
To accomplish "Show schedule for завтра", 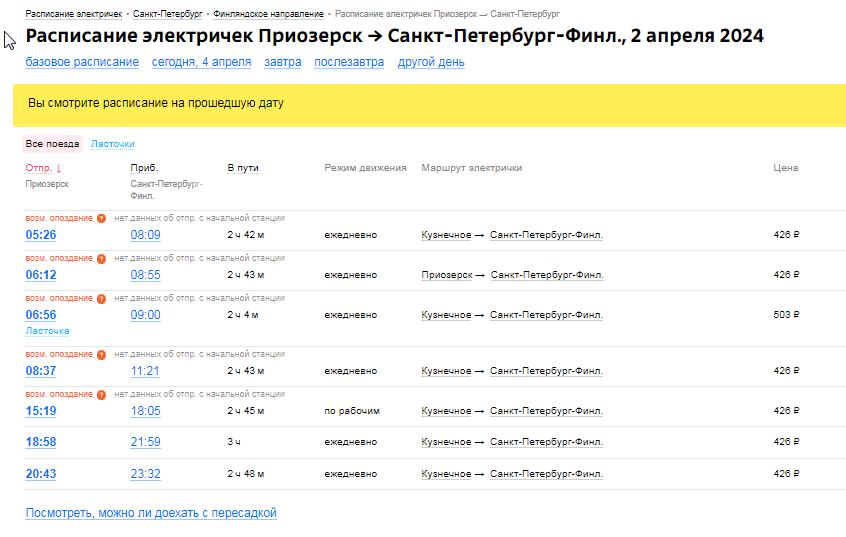I will click(x=282, y=62).
